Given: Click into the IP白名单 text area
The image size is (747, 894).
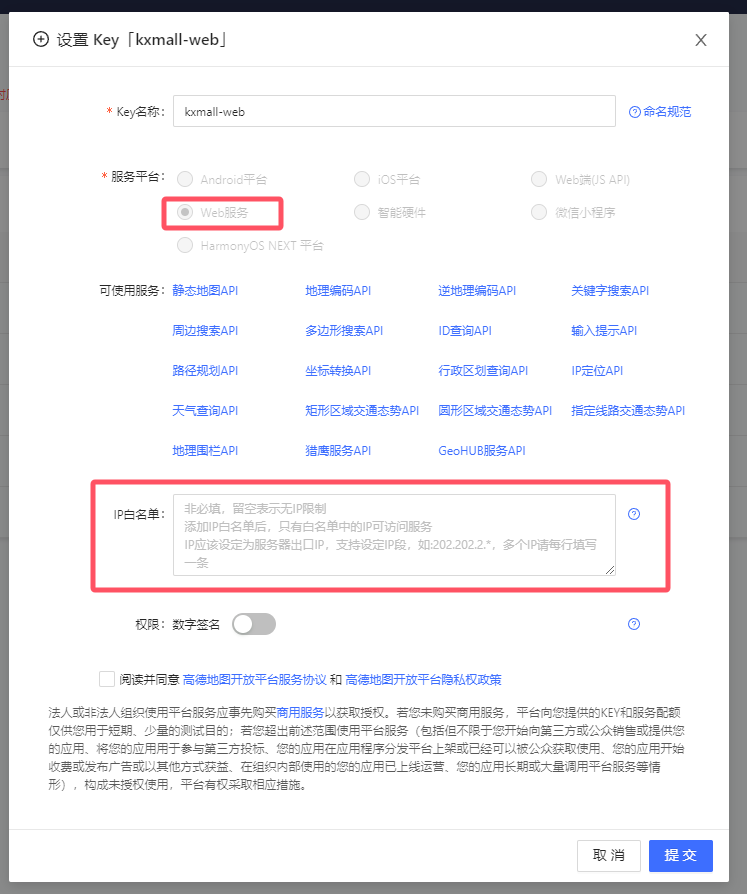Looking at the screenshot, I should click(394, 535).
